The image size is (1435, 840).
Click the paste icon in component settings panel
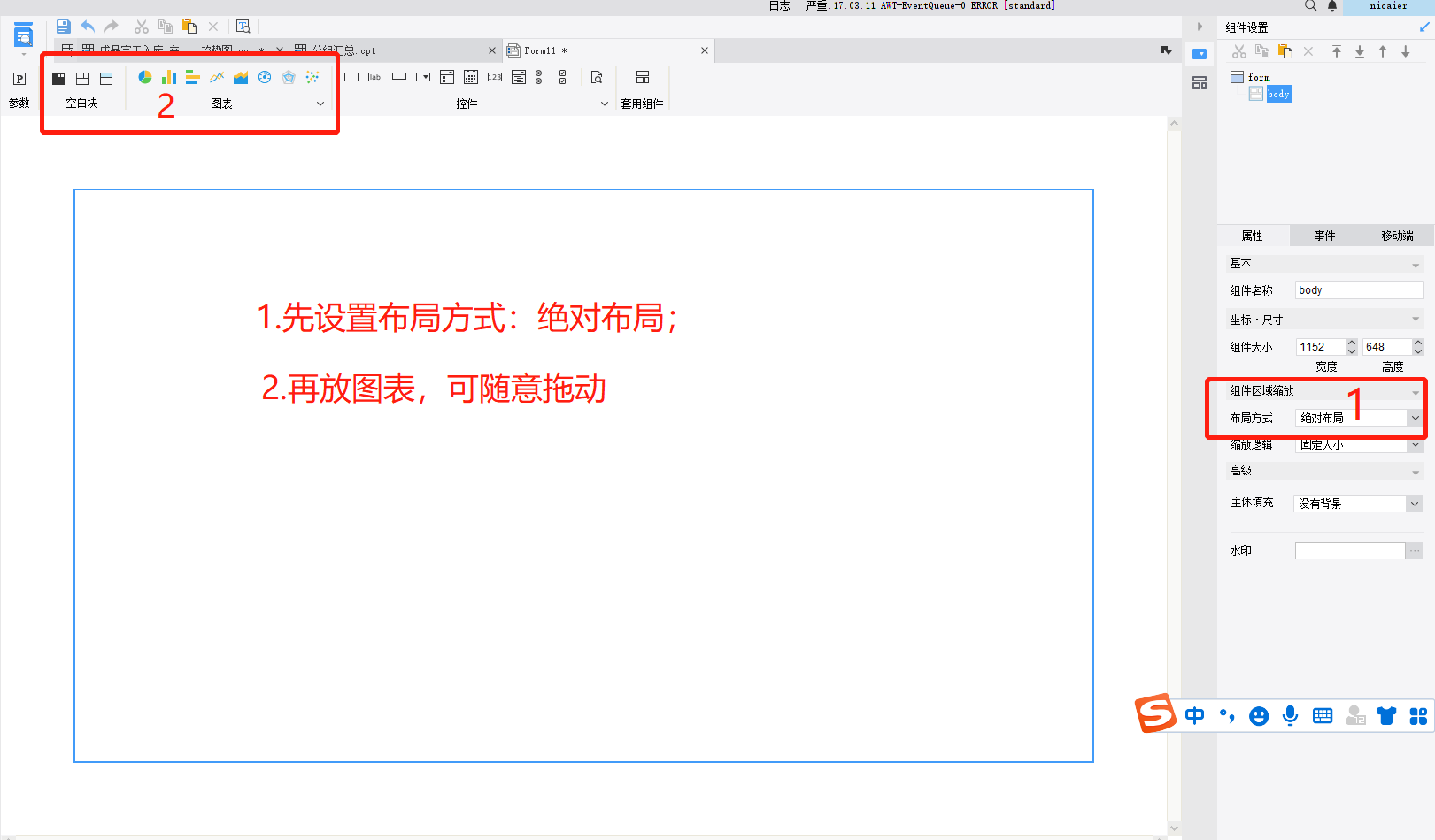point(1285,51)
